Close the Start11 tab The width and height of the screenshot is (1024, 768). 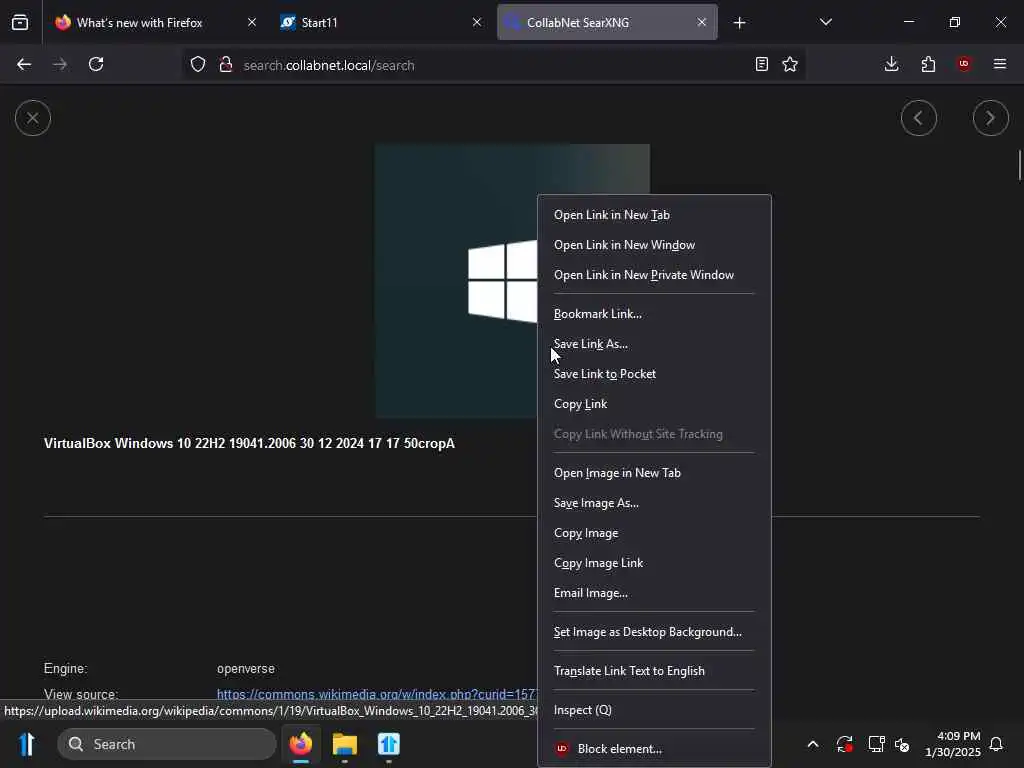(x=477, y=22)
